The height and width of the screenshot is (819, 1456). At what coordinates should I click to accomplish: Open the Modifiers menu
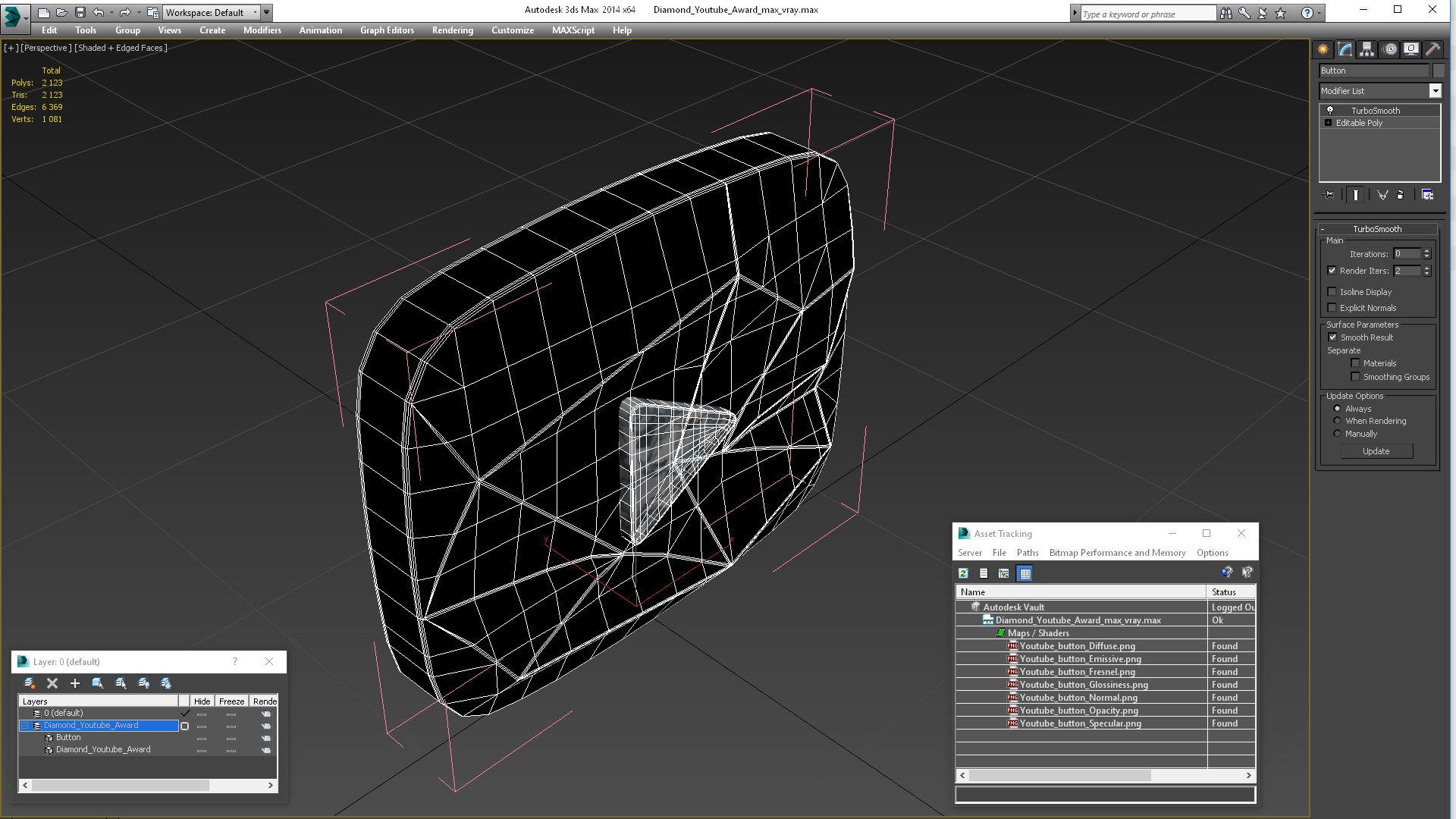(x=262, y=30)
